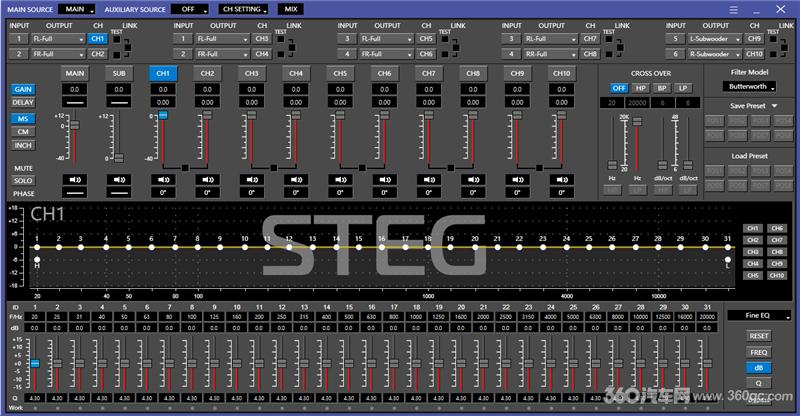800x416 pixels.
Task: Mute CH8 using its speaker icon
Action: click(473, 180)
